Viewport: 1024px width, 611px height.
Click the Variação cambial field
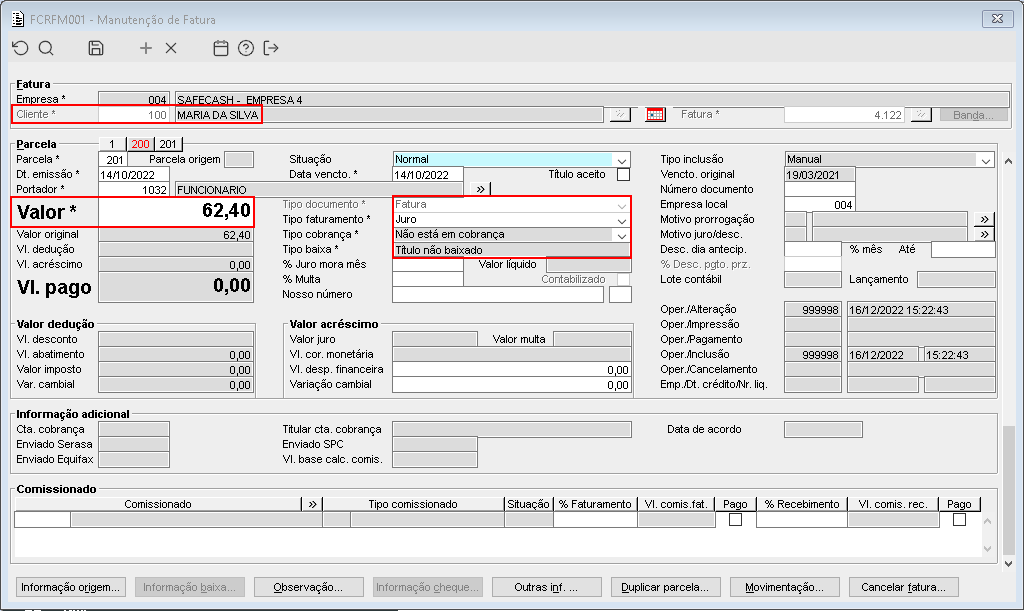(511, 384)
